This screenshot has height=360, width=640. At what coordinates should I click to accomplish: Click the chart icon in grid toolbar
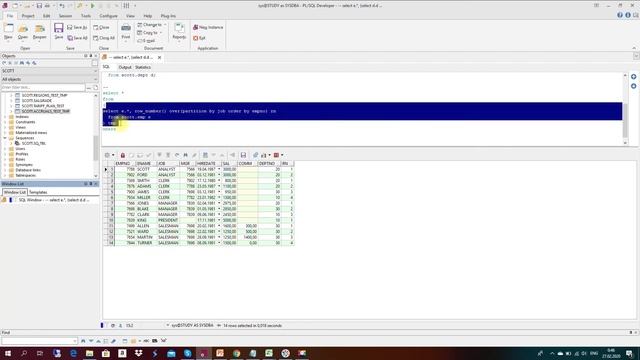[x=265, y=155]
